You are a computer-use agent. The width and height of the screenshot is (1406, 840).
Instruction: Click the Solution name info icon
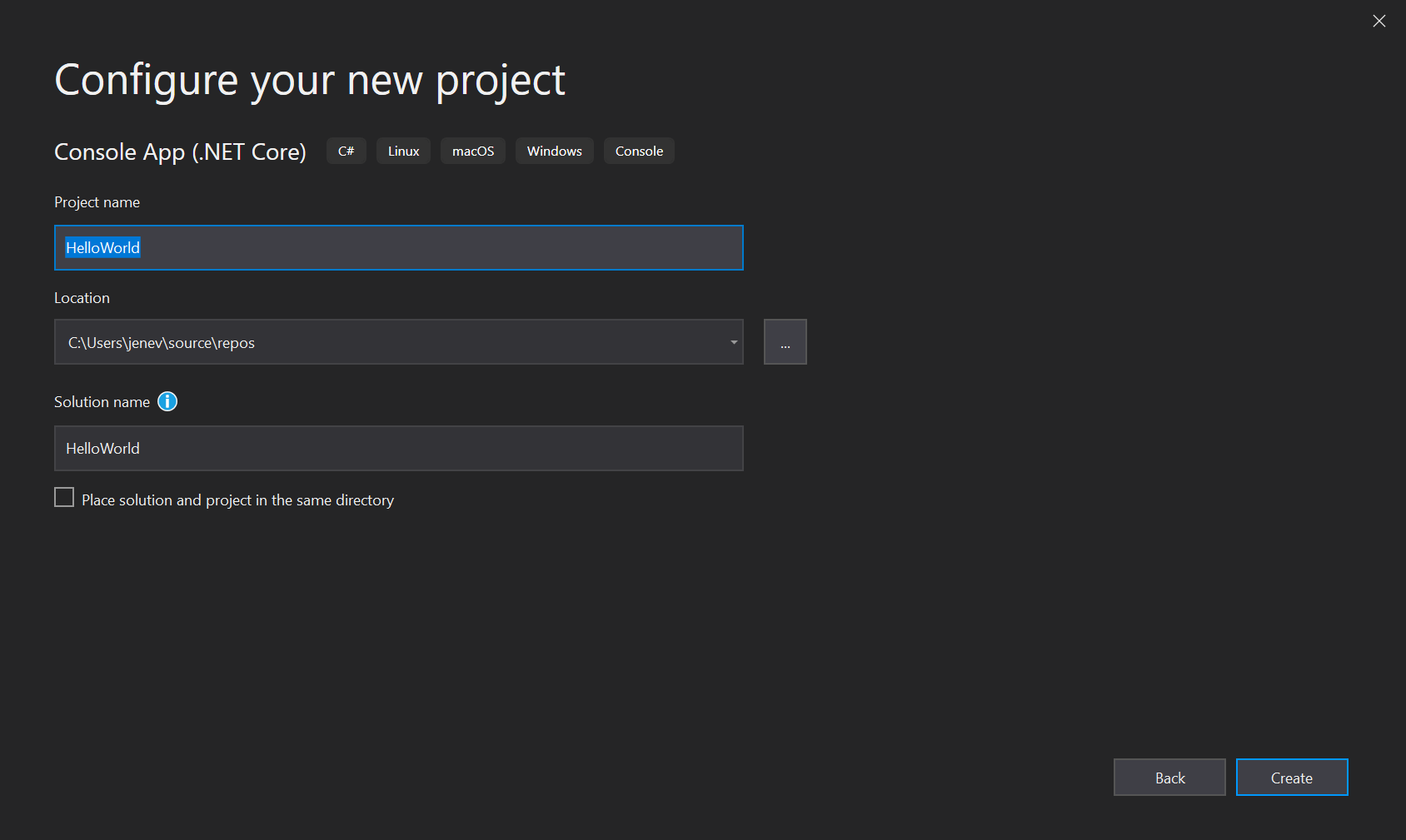point(167,401)
